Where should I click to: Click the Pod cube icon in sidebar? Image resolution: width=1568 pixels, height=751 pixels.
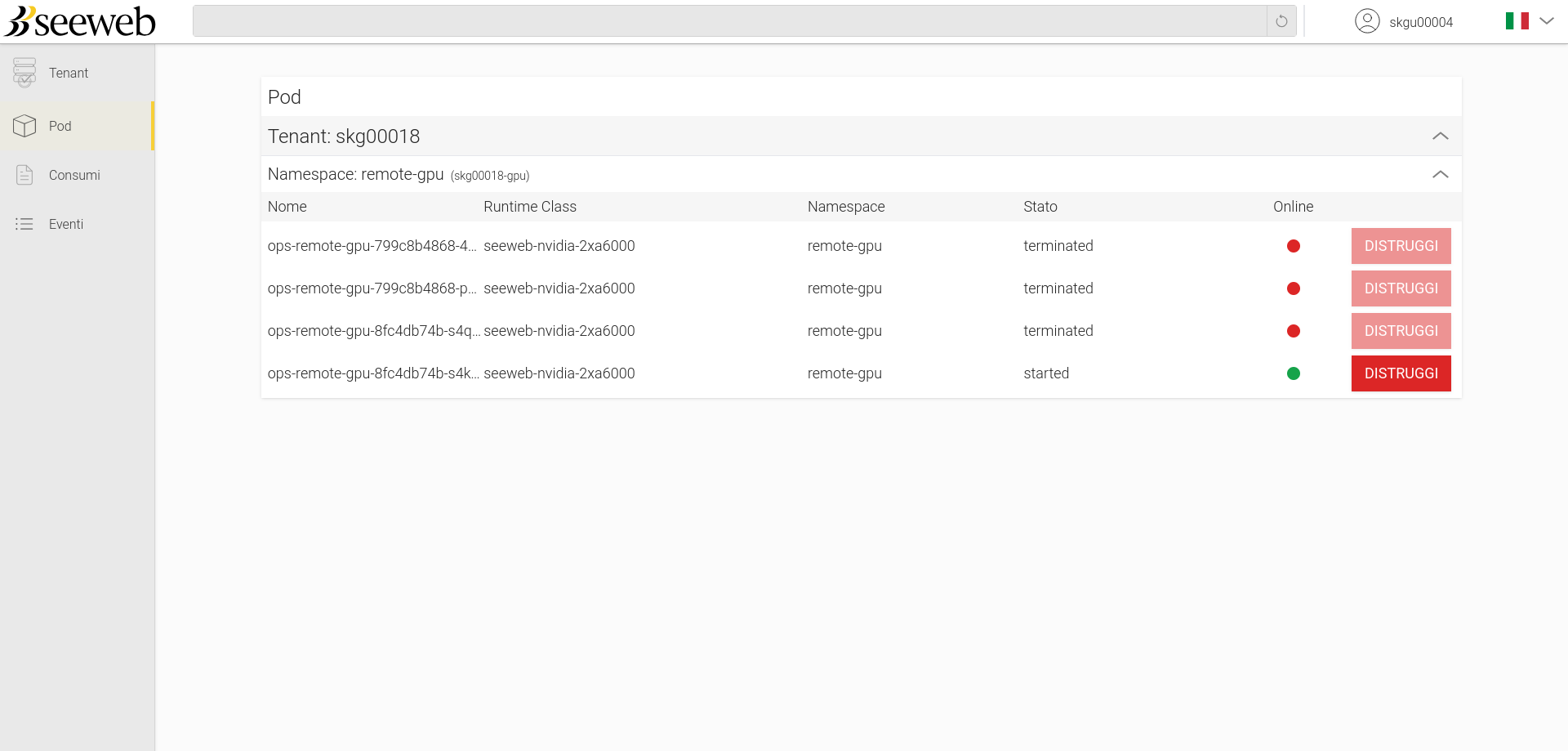pyautogui.click(x=24, y=126)
